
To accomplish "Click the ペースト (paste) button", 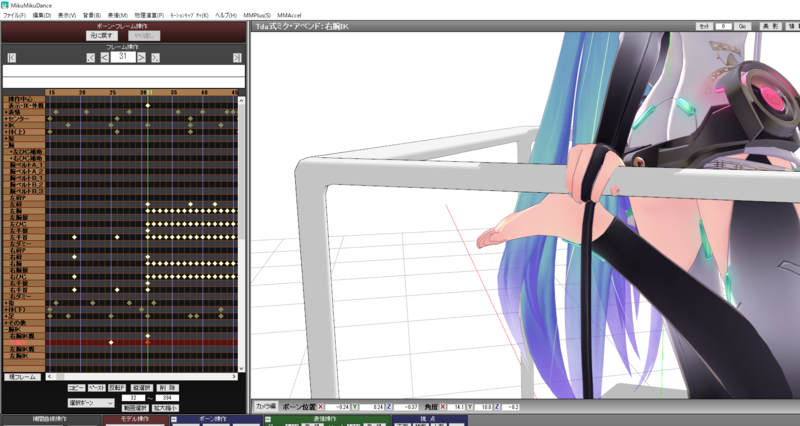I will point(96,388).
